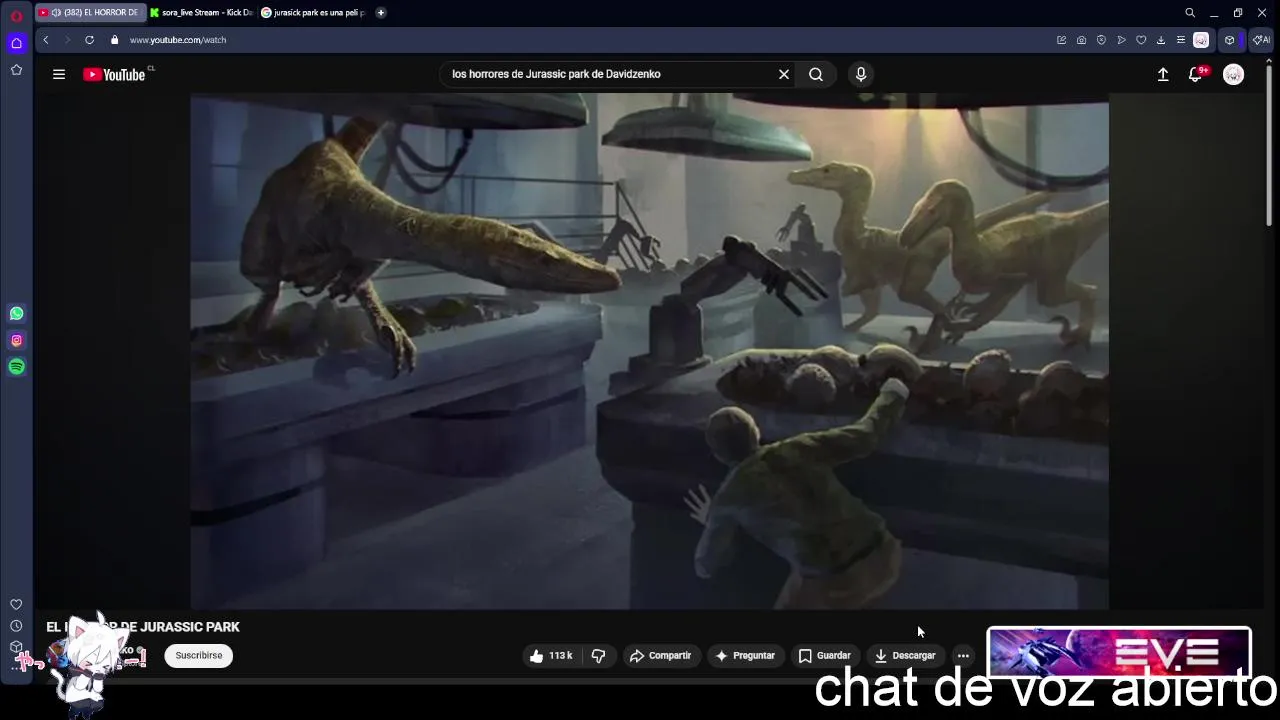Open YouTube hamburger guide menu
Image resolution: width=1280 pixels, height=720 pixels.
[x=59, y=74]
